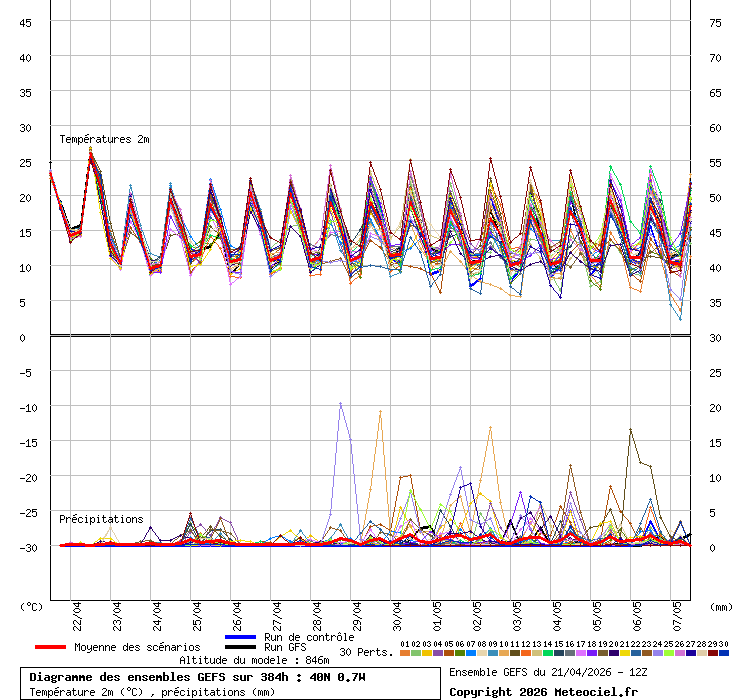
Task: Select perturbation 30 color swatch
Action: point(724,653)
